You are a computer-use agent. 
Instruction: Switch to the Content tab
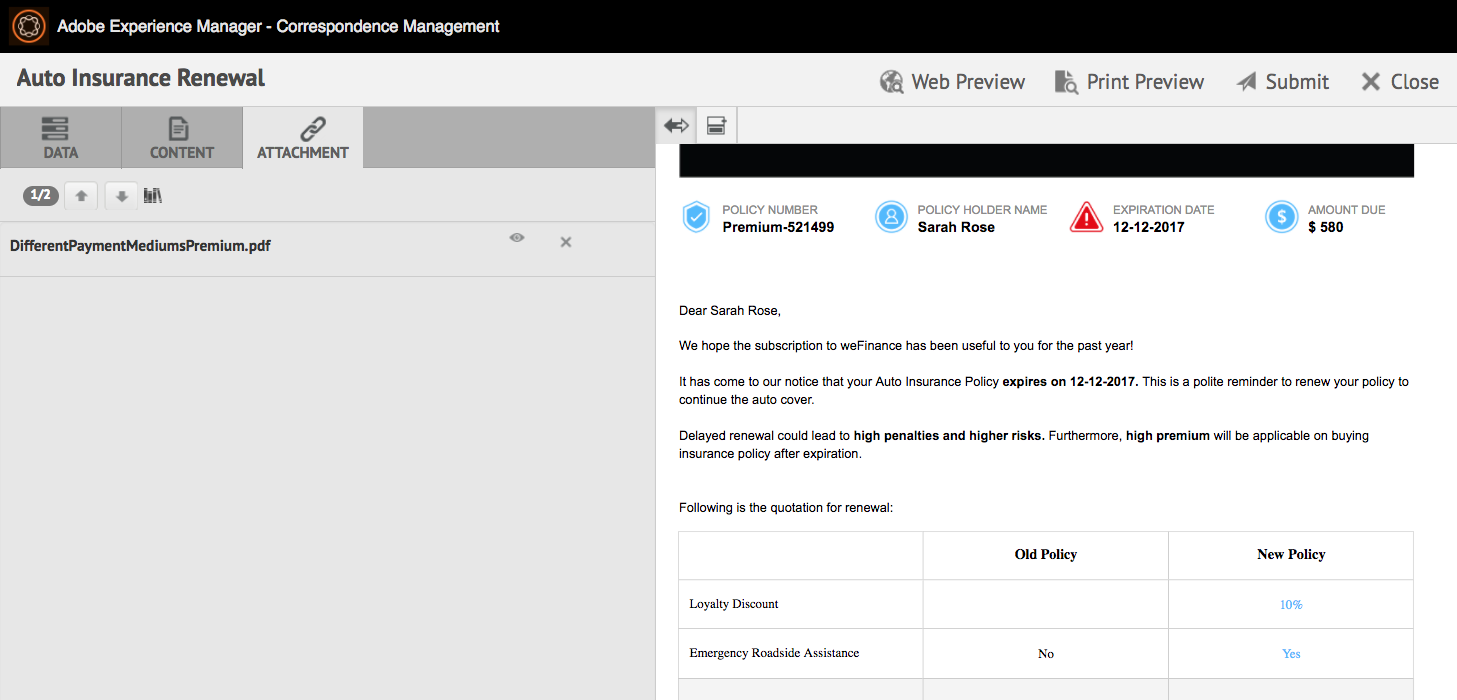coord(181,138)
